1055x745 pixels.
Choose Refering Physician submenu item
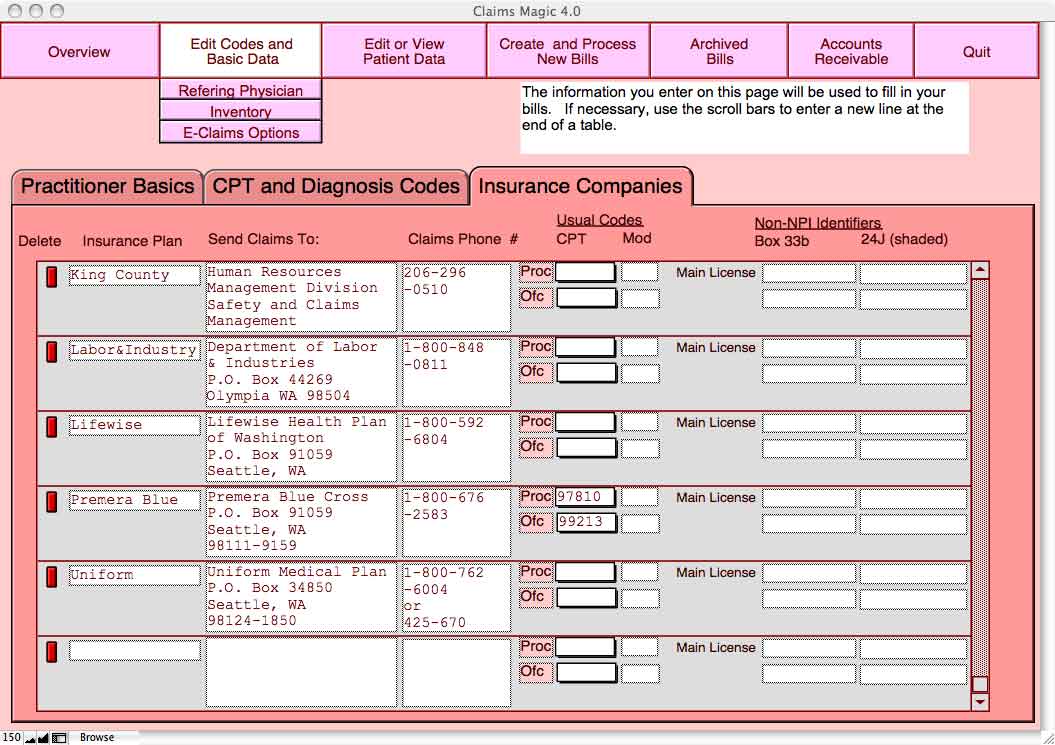(x=241, y=90)
